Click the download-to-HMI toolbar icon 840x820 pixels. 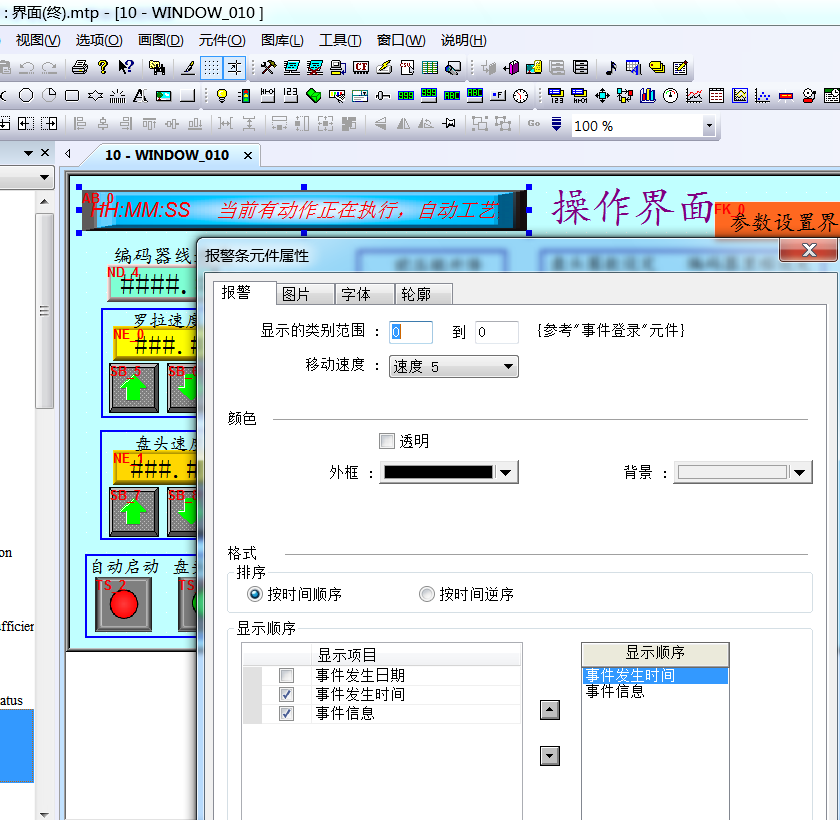[338, 68]
